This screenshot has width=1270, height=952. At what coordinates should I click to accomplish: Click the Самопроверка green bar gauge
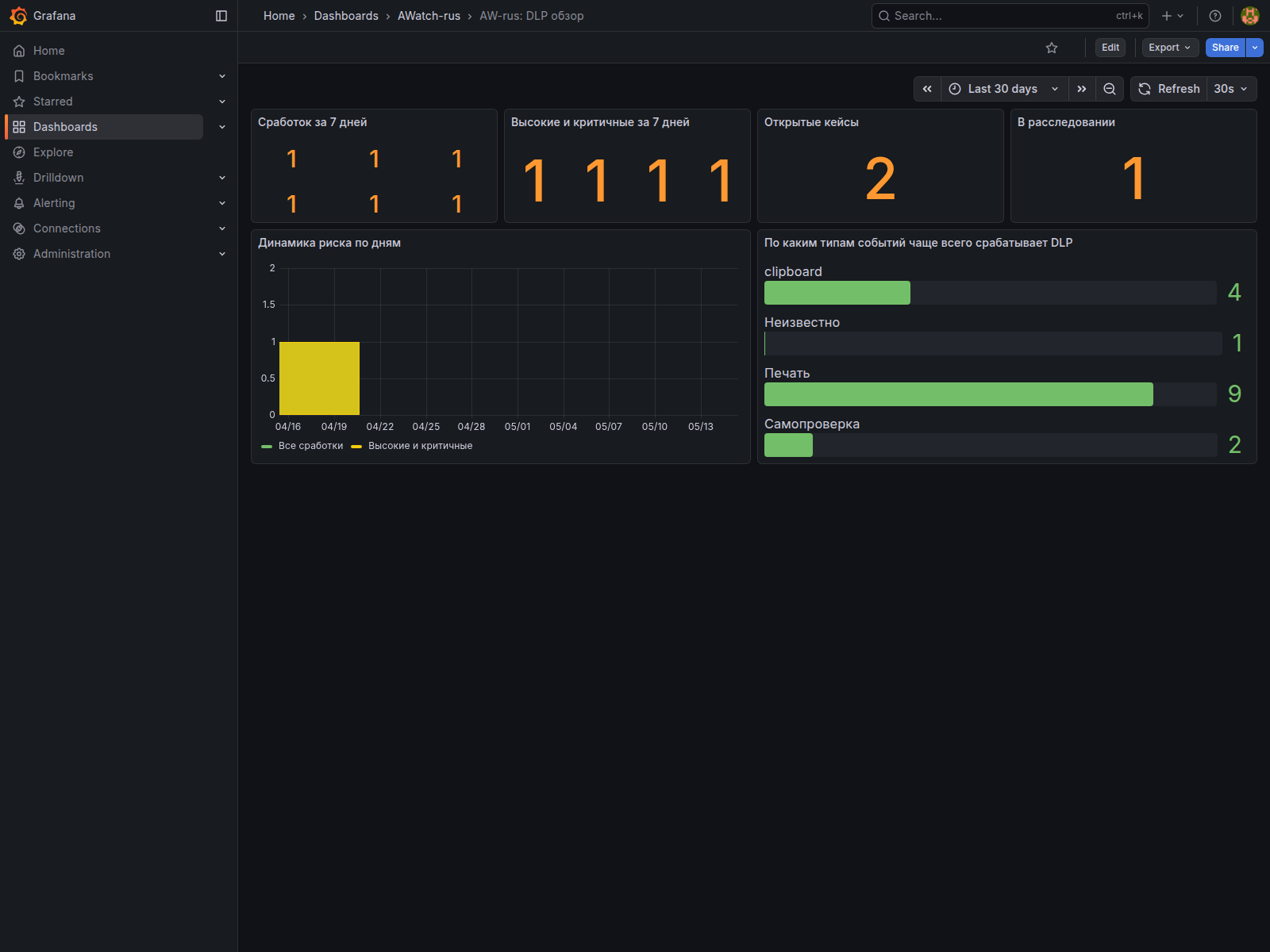788,445
